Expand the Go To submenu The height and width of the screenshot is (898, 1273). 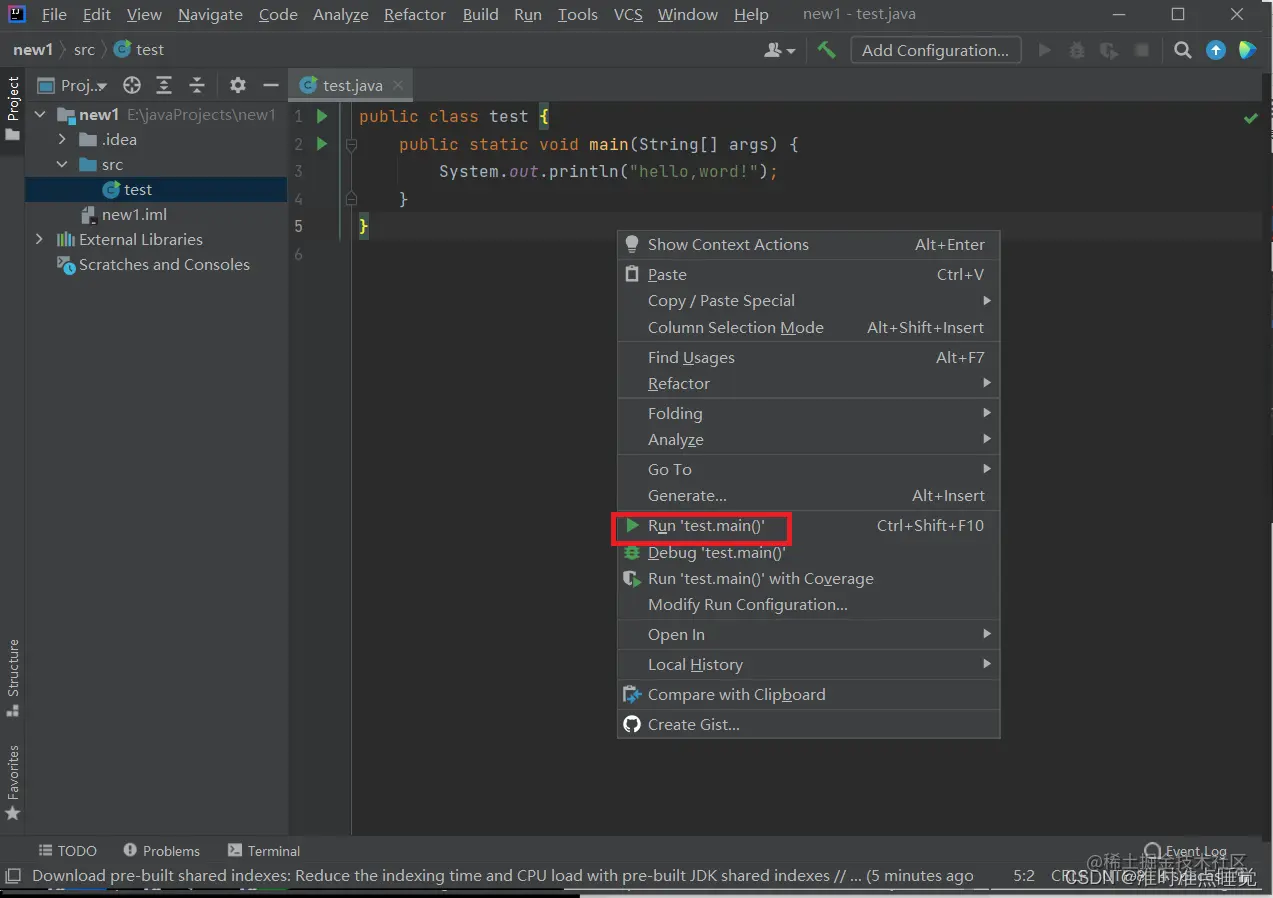809,470
